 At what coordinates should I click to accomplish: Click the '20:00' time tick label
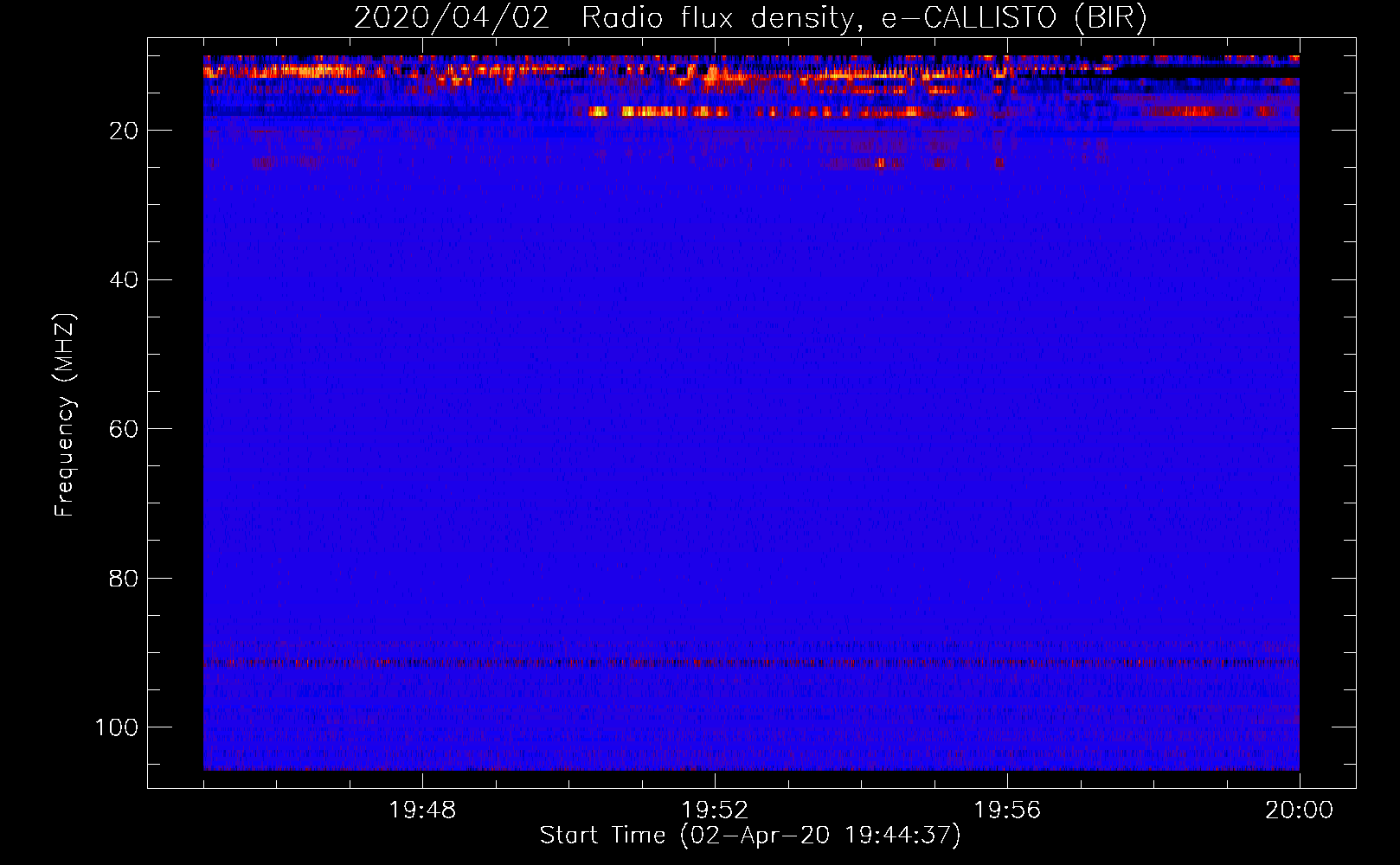(1299, 811)
